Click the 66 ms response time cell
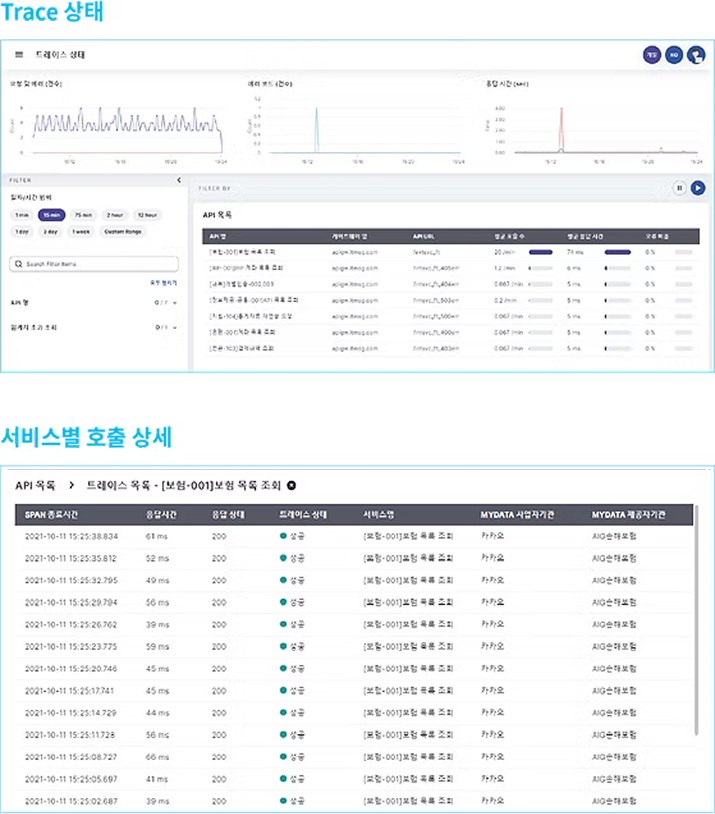Screen dimensions: 715x814 [x=157, y=757]
